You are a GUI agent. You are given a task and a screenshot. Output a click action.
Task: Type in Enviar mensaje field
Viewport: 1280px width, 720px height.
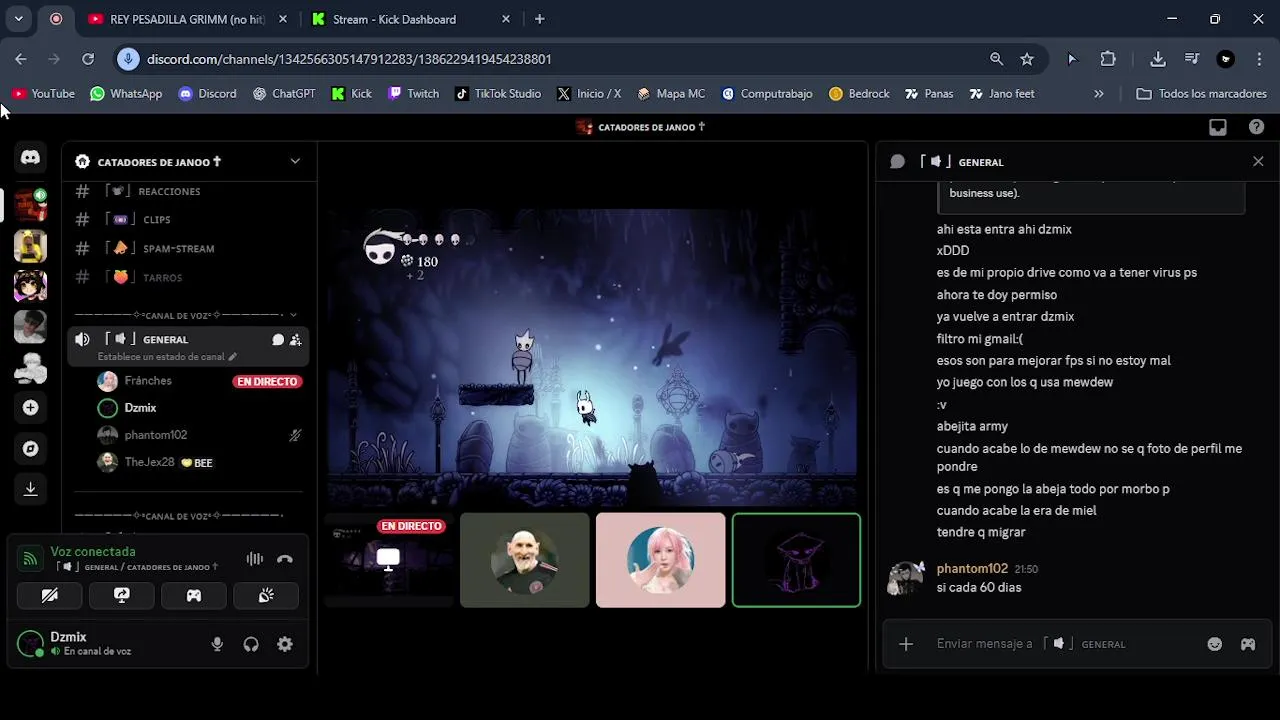tap(1060, 644)
